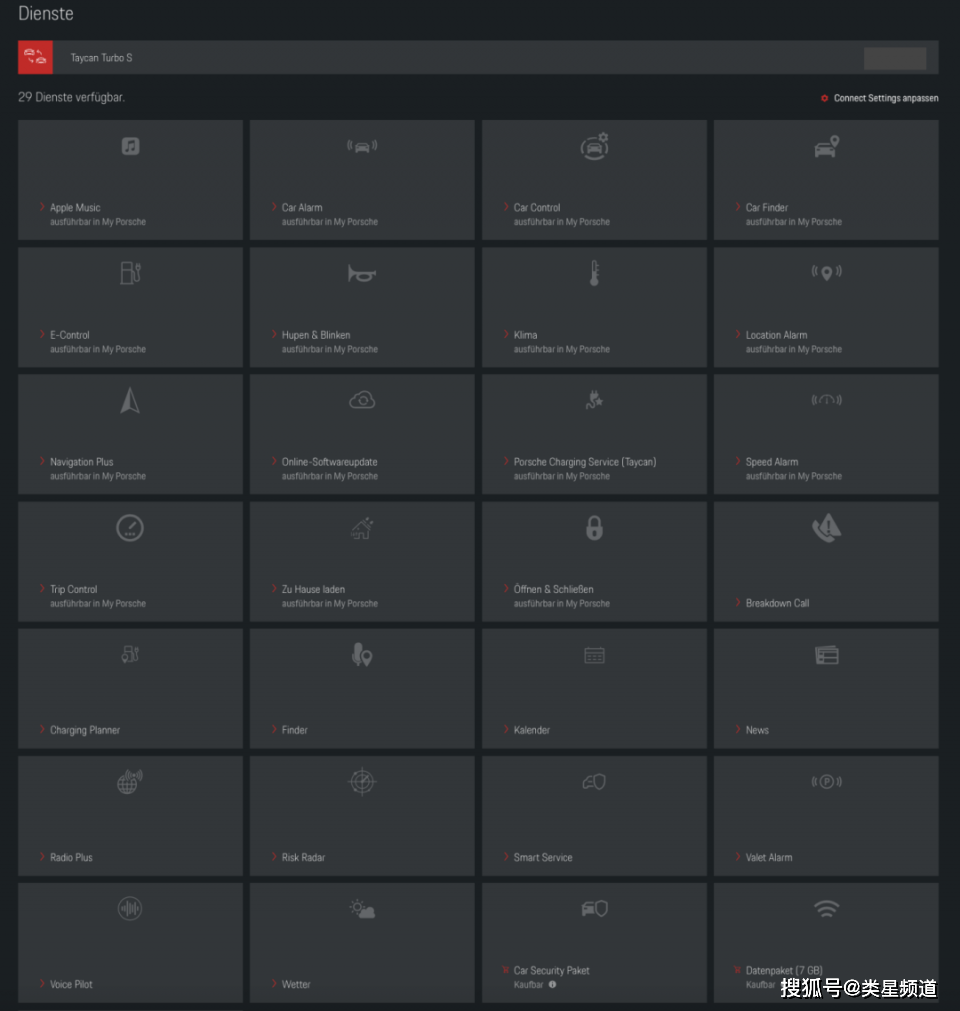Open the Valet Alarm link
The image size is (960, 1011).
point(769,858)
